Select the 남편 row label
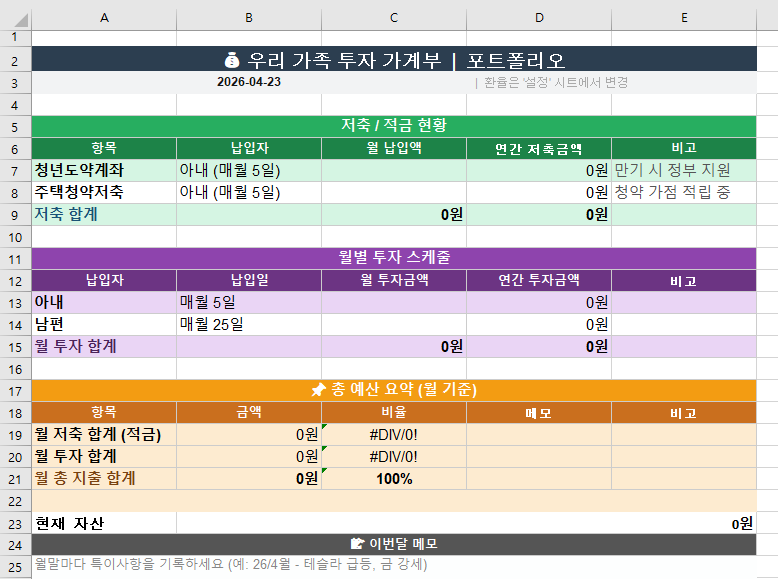Screen dimensions: 778x579 click(104, 324)
